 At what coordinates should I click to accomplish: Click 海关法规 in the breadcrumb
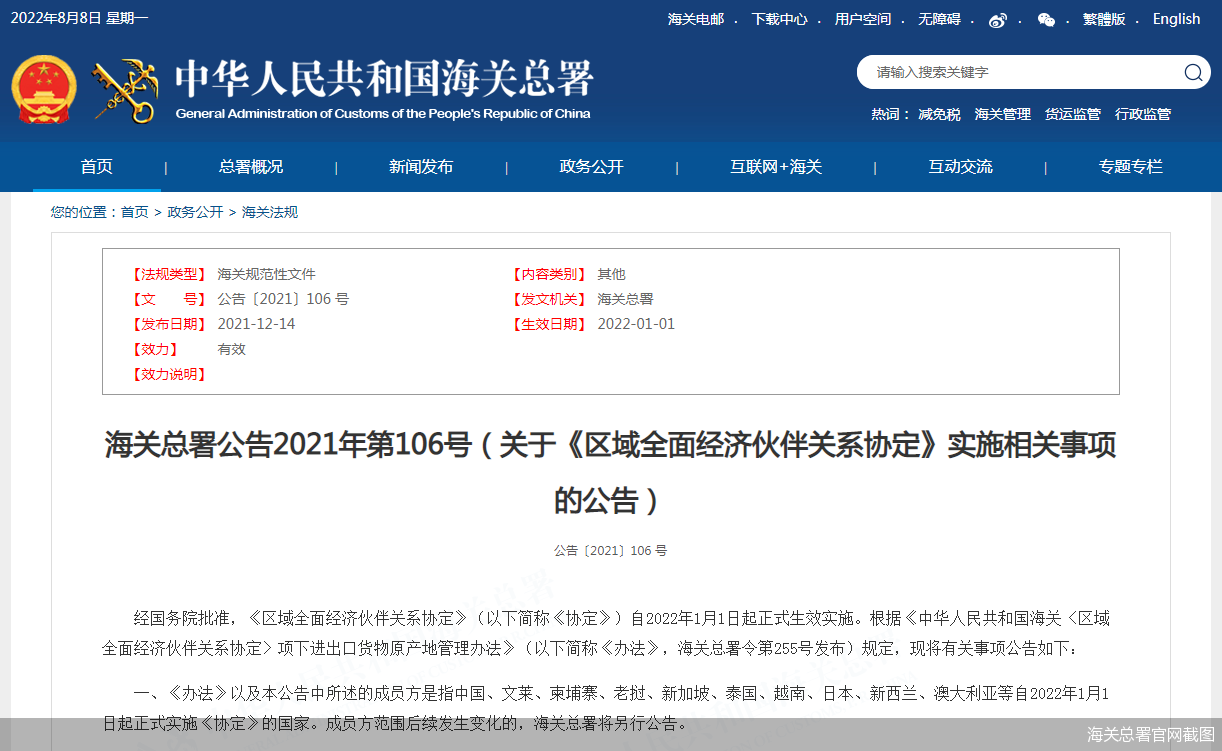(x=270, y=212)
